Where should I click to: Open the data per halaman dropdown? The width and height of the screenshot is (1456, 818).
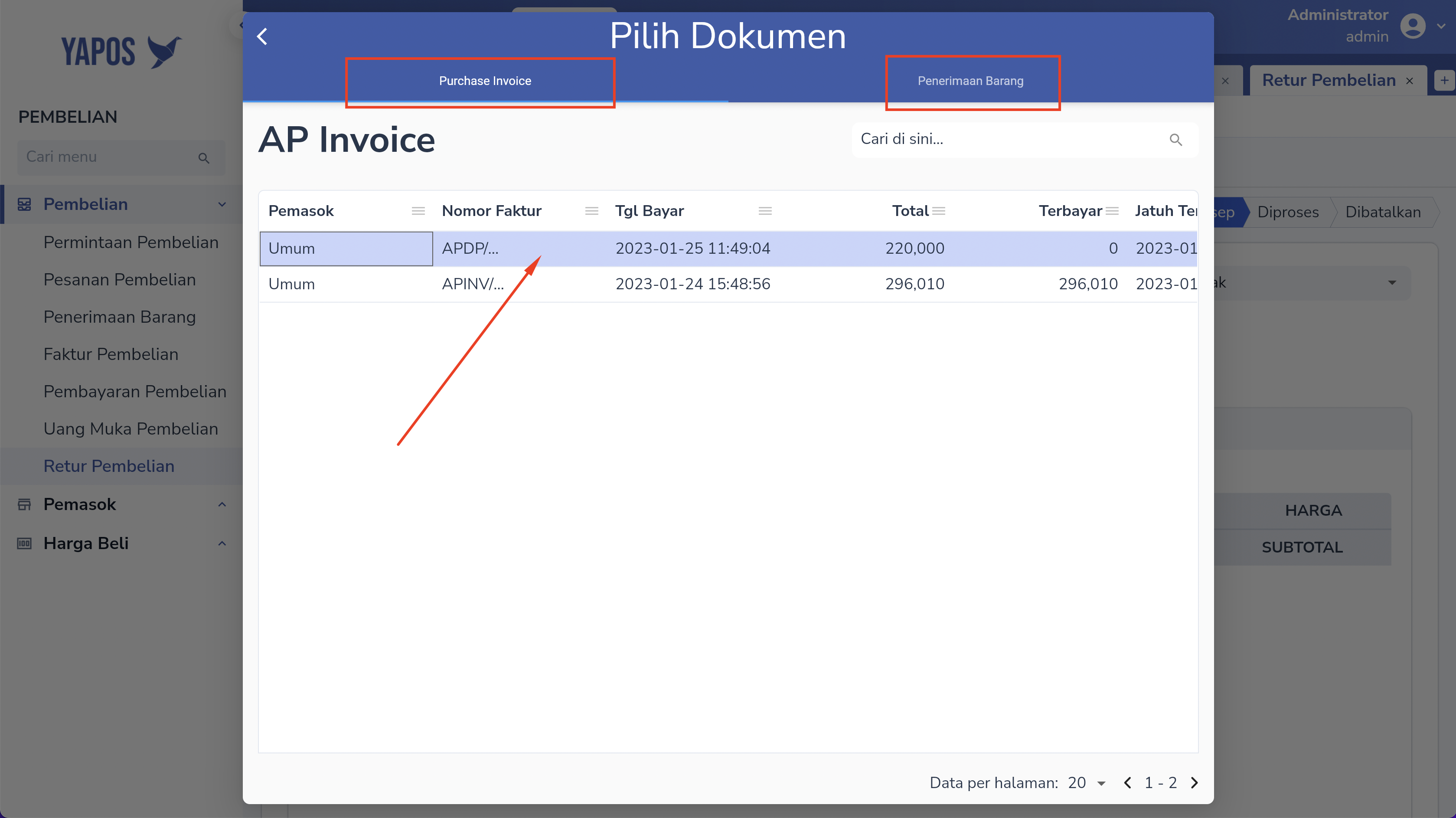pos(1087,783)
